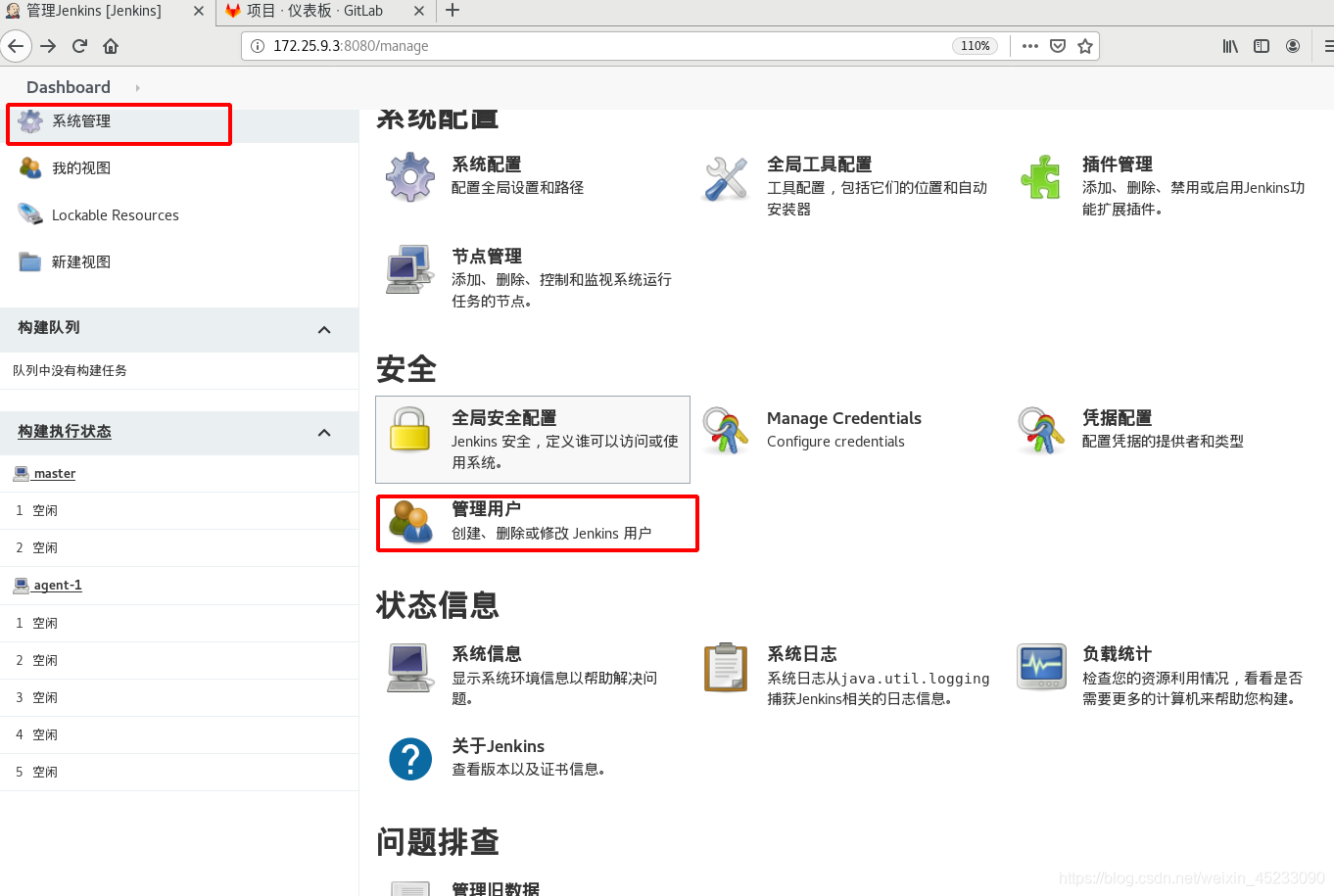Collapse the 构建队列 section

pyautogui.click(x=324, y=330)
